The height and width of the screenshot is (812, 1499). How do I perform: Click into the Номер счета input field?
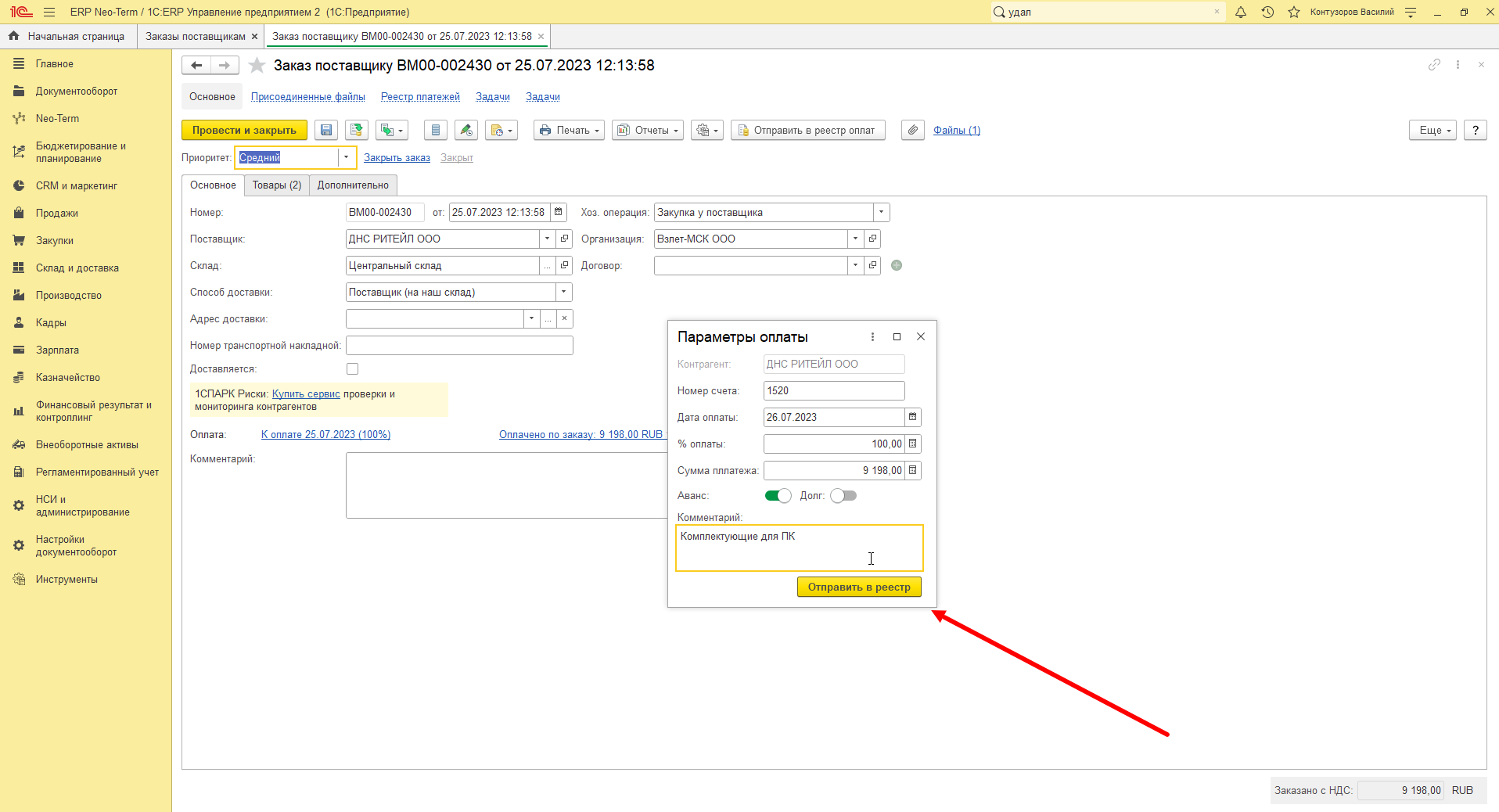coord(834,390)
